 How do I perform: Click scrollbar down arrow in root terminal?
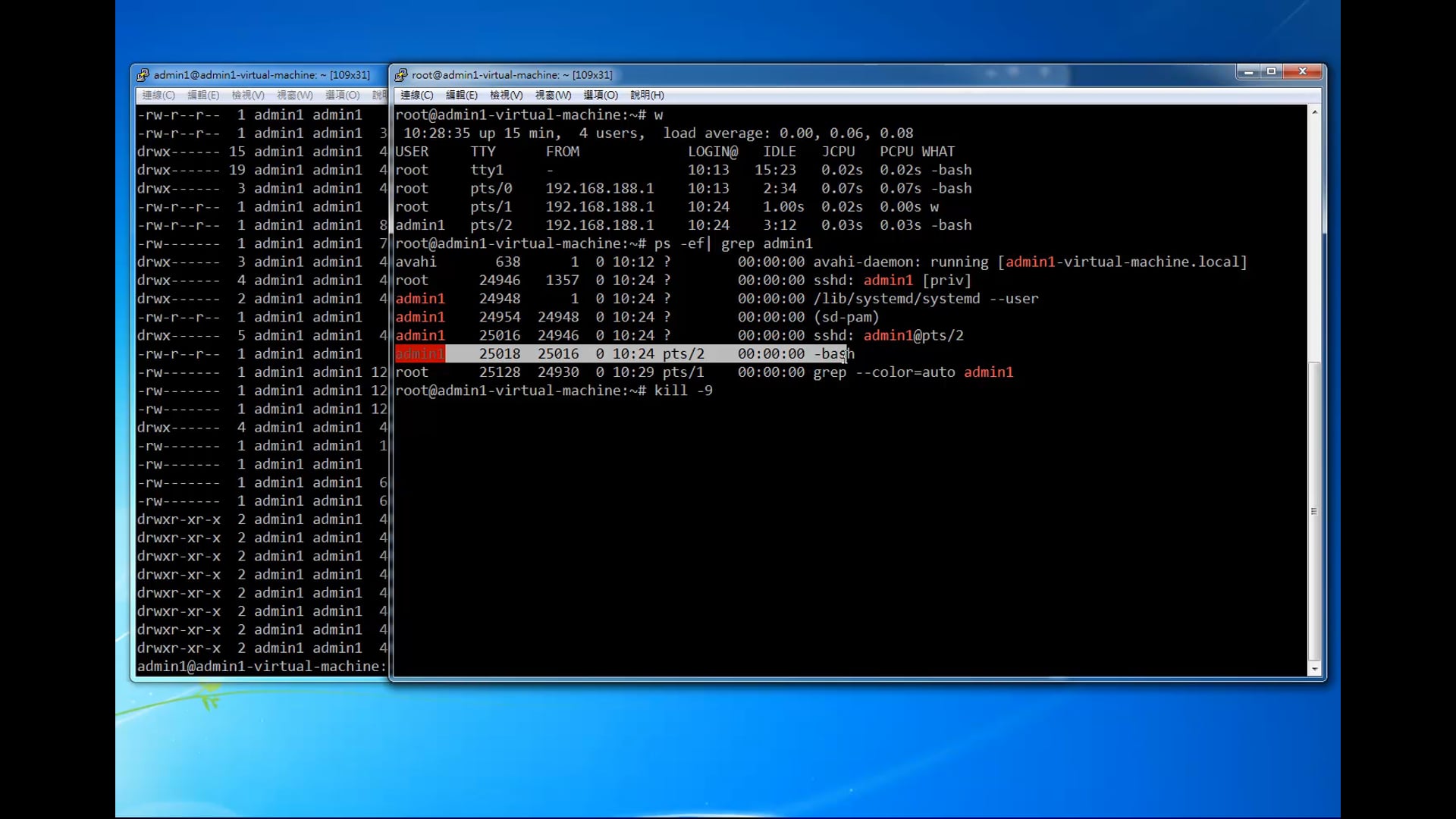tap(1314, 669)
